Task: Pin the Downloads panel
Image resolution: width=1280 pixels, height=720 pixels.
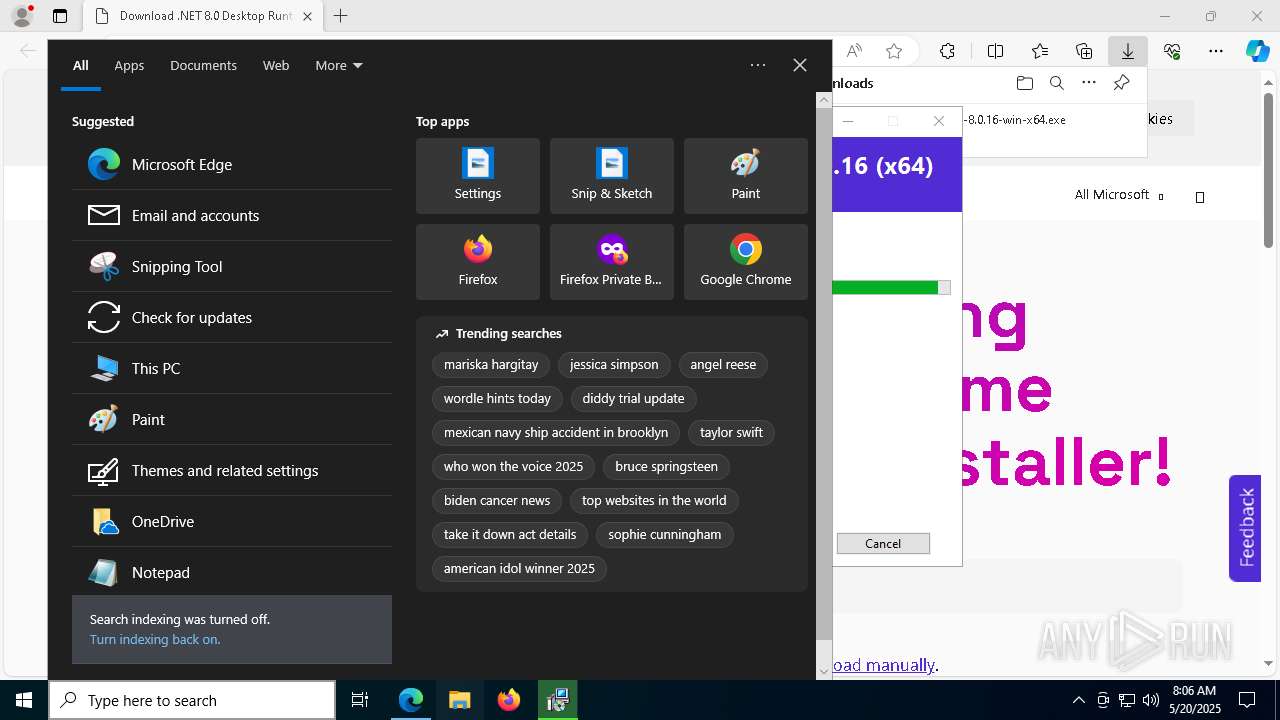Action: [x=1121, y=83]
